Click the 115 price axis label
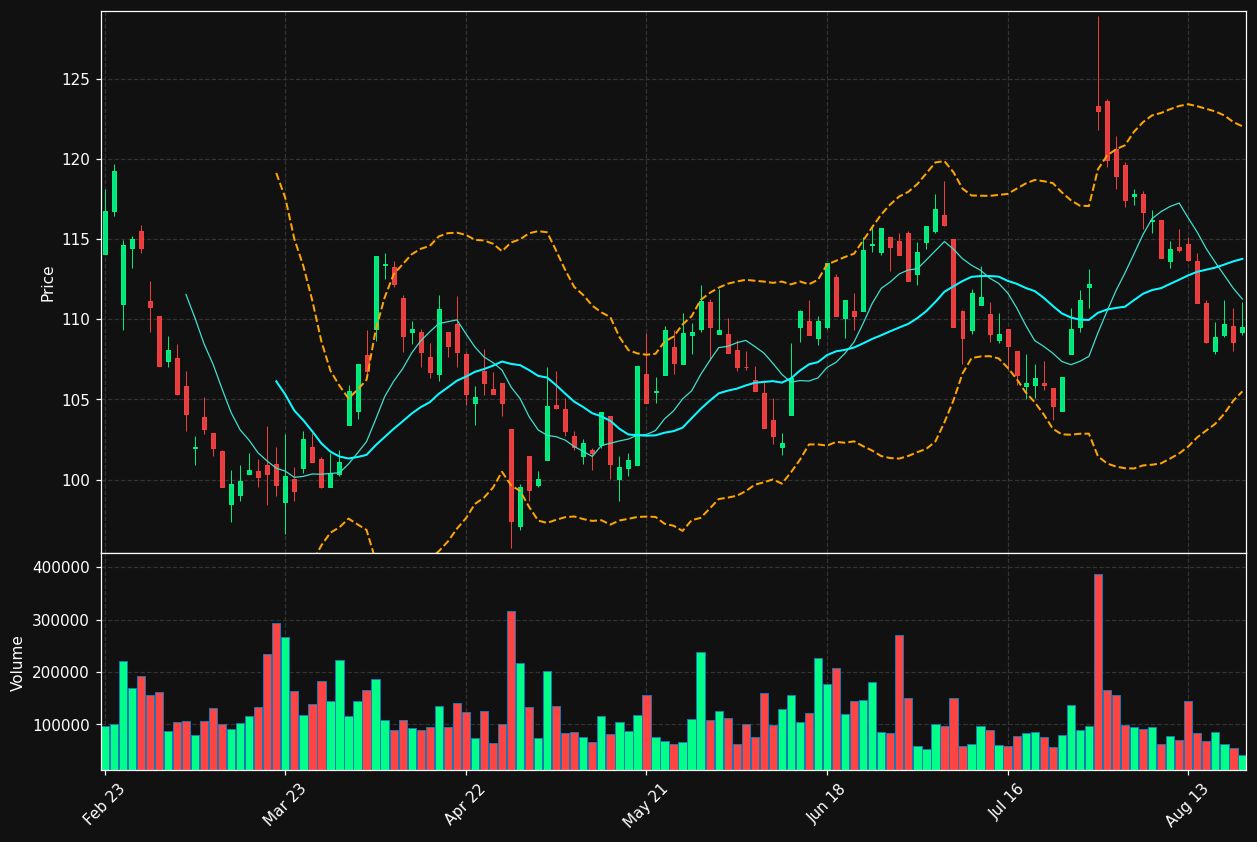Viewport: 1257px width, 842px height. click(76, 239)
